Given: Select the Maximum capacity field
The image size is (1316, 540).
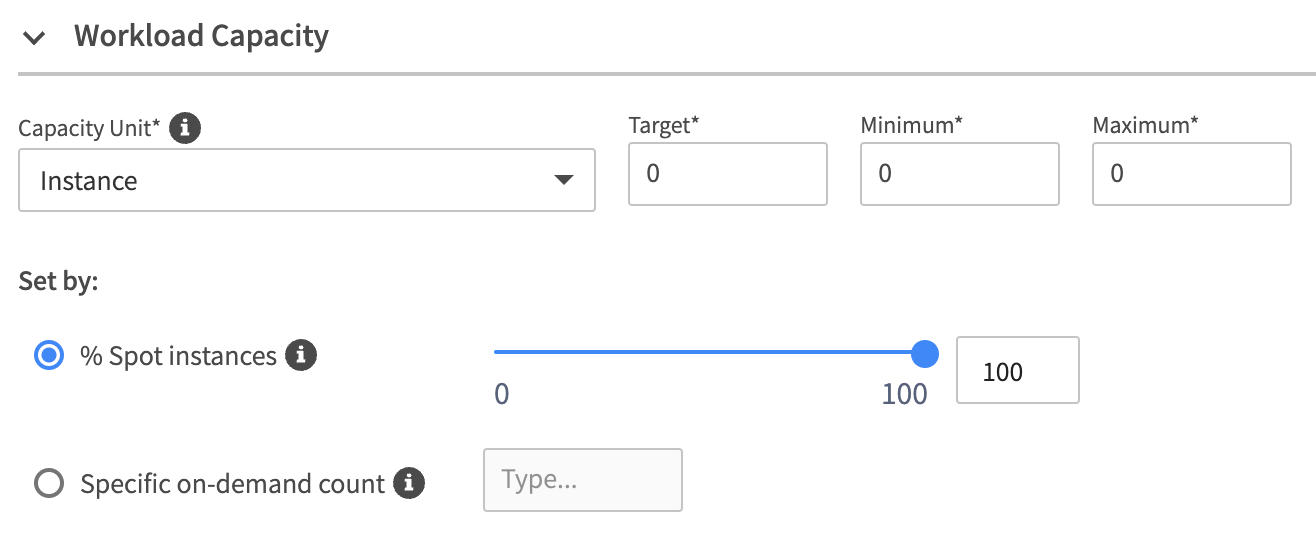Looking at the screenshot, I should (1191, 174).
